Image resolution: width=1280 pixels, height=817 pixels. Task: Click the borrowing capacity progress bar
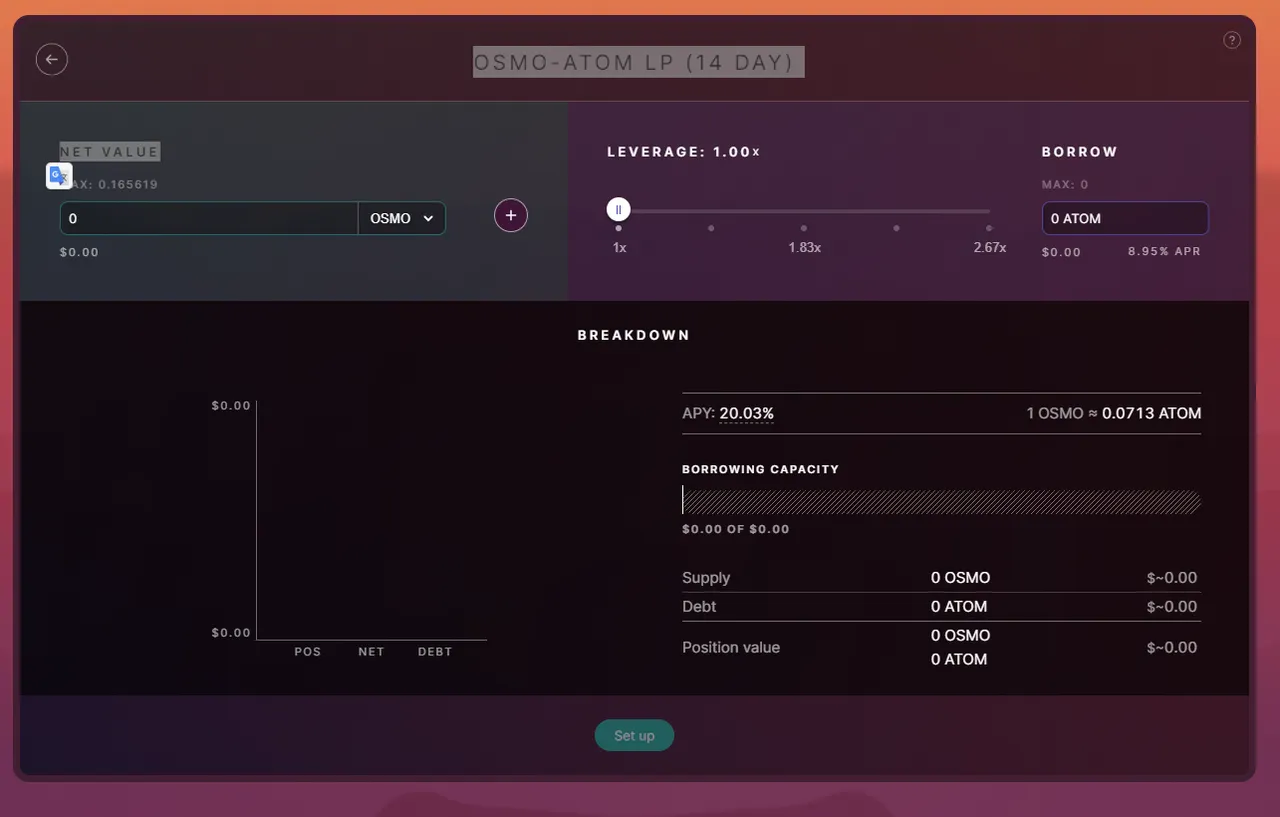point(941,501)
